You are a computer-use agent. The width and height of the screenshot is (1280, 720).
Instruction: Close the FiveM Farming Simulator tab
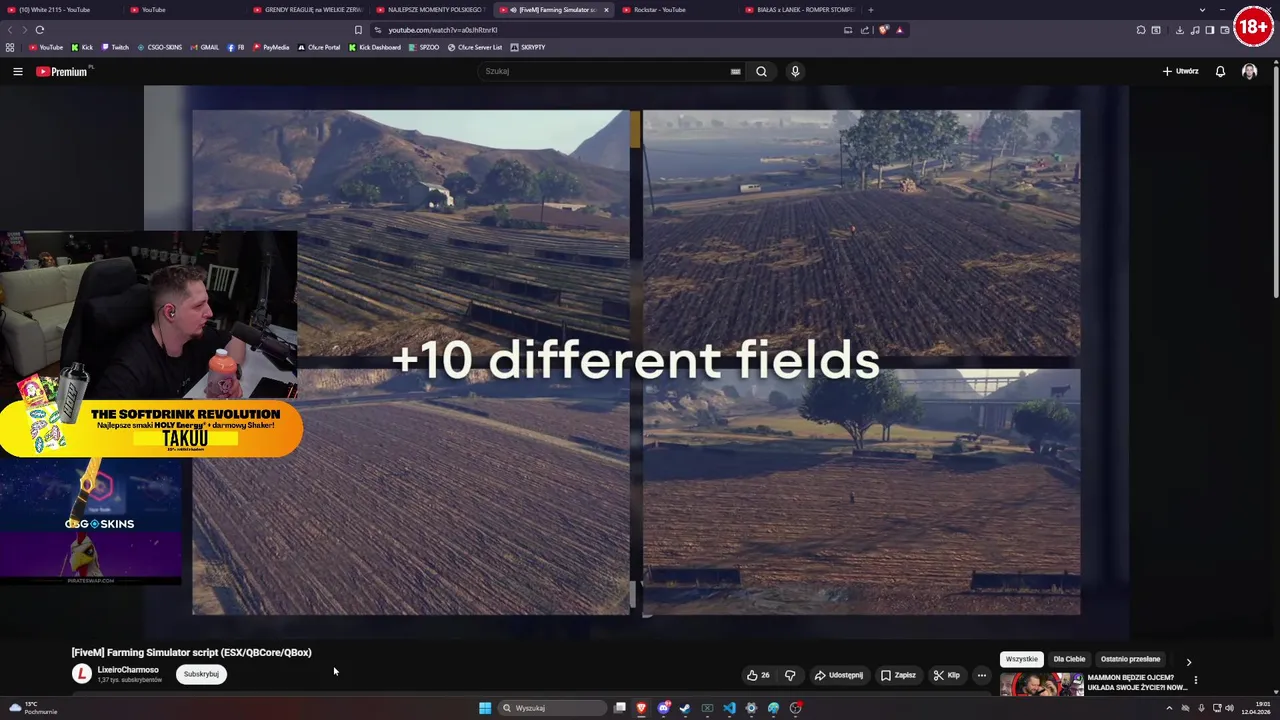605,10
